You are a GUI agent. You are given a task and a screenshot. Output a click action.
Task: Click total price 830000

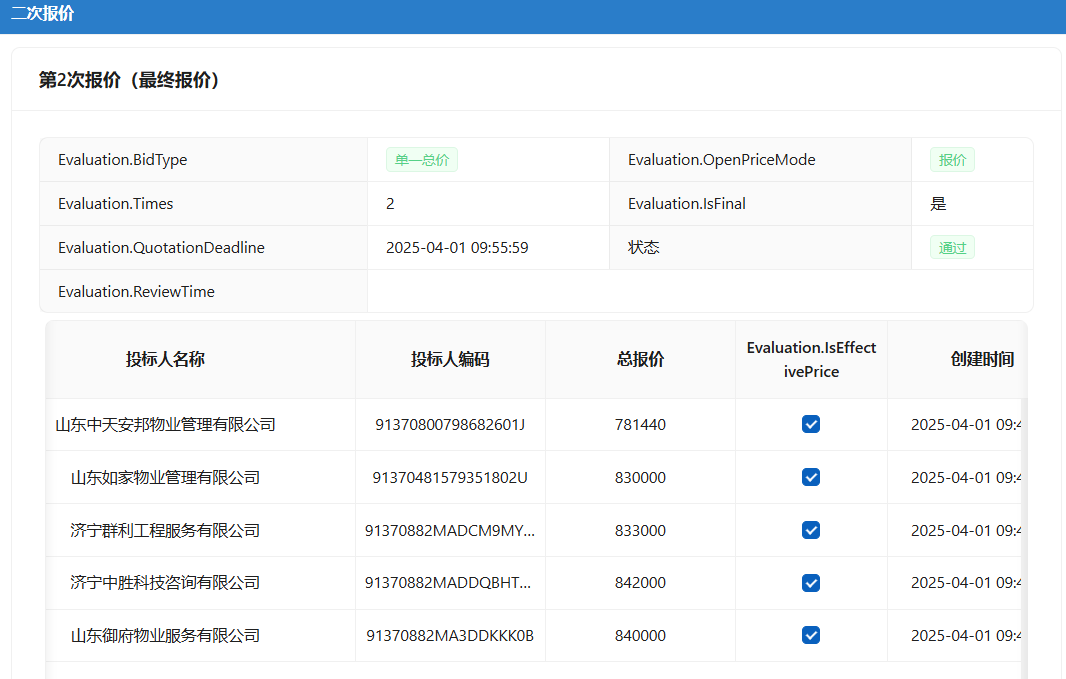640,478
